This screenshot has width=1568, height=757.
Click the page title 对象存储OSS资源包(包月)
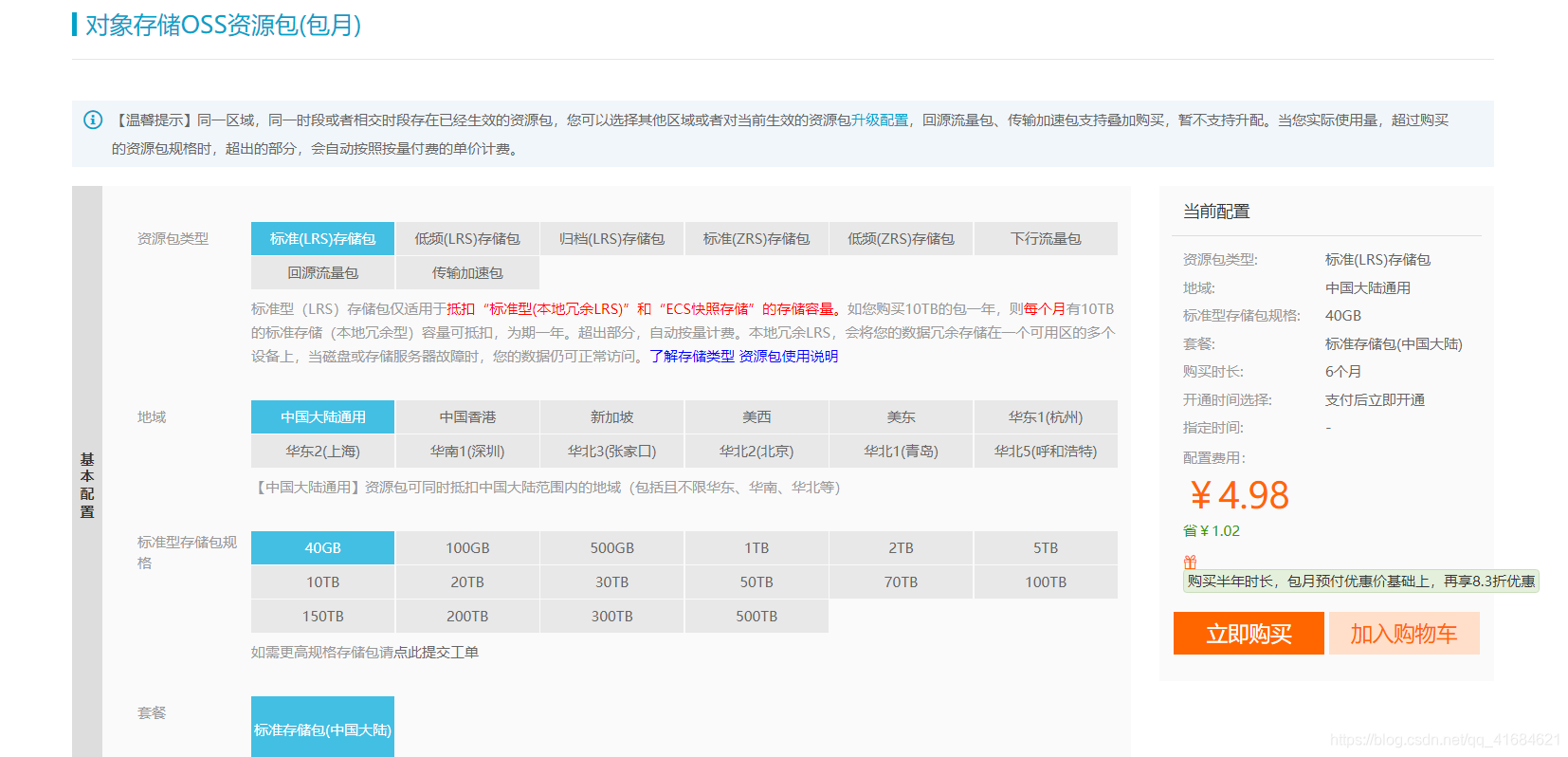(x=224, y=26)
